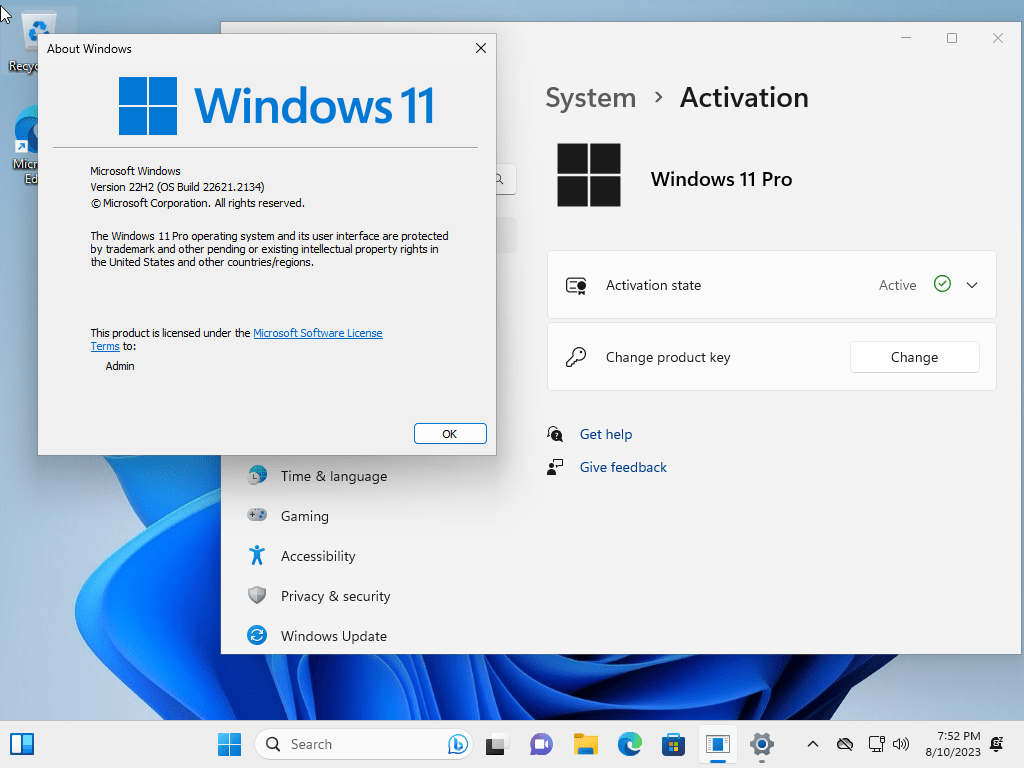This screenshot has width=1024, height=768.
Task: Click the taskbar Search box
Action: pyautogui.click(x=363, y=744)
